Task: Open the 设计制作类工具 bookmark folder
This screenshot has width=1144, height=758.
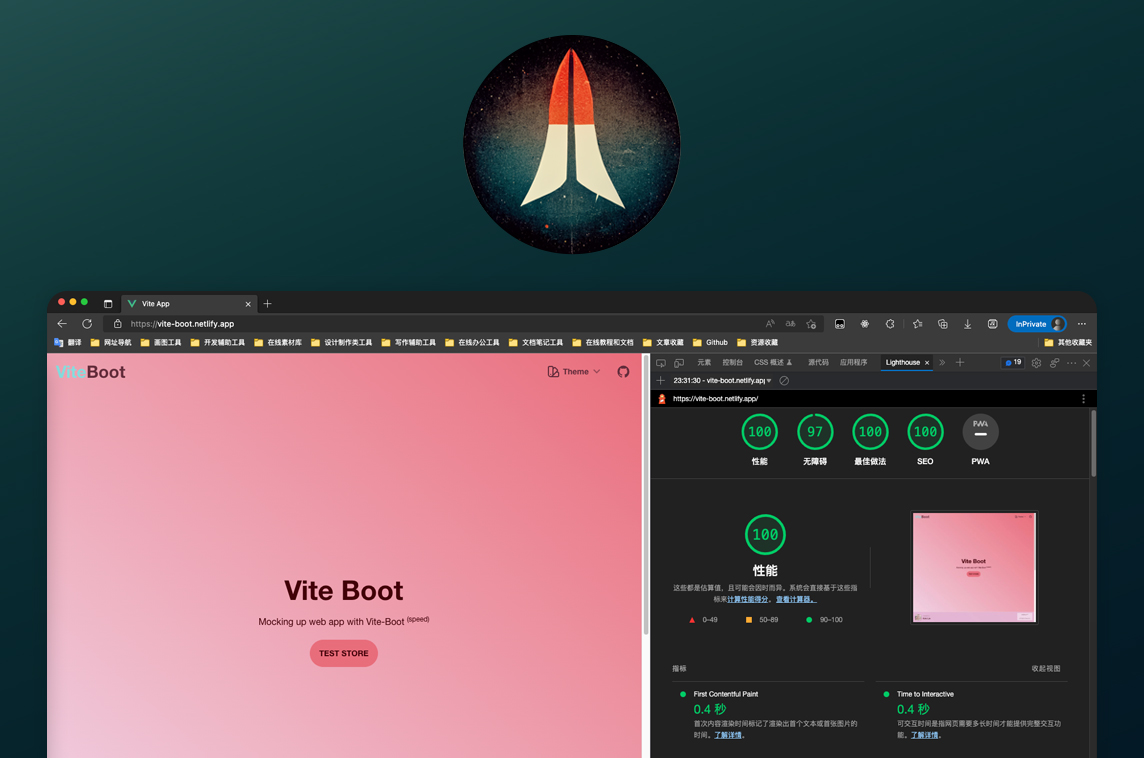Action: click(x=341, y=342)
